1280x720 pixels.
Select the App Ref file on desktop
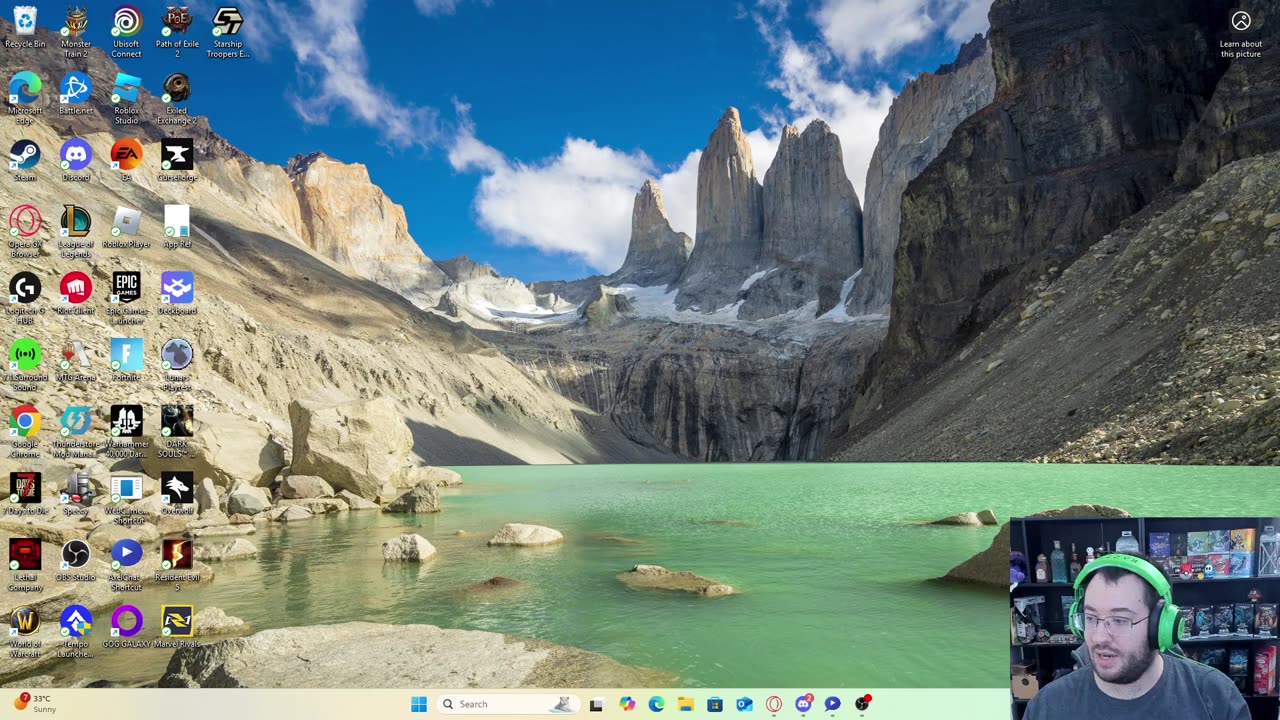[177, 227]
